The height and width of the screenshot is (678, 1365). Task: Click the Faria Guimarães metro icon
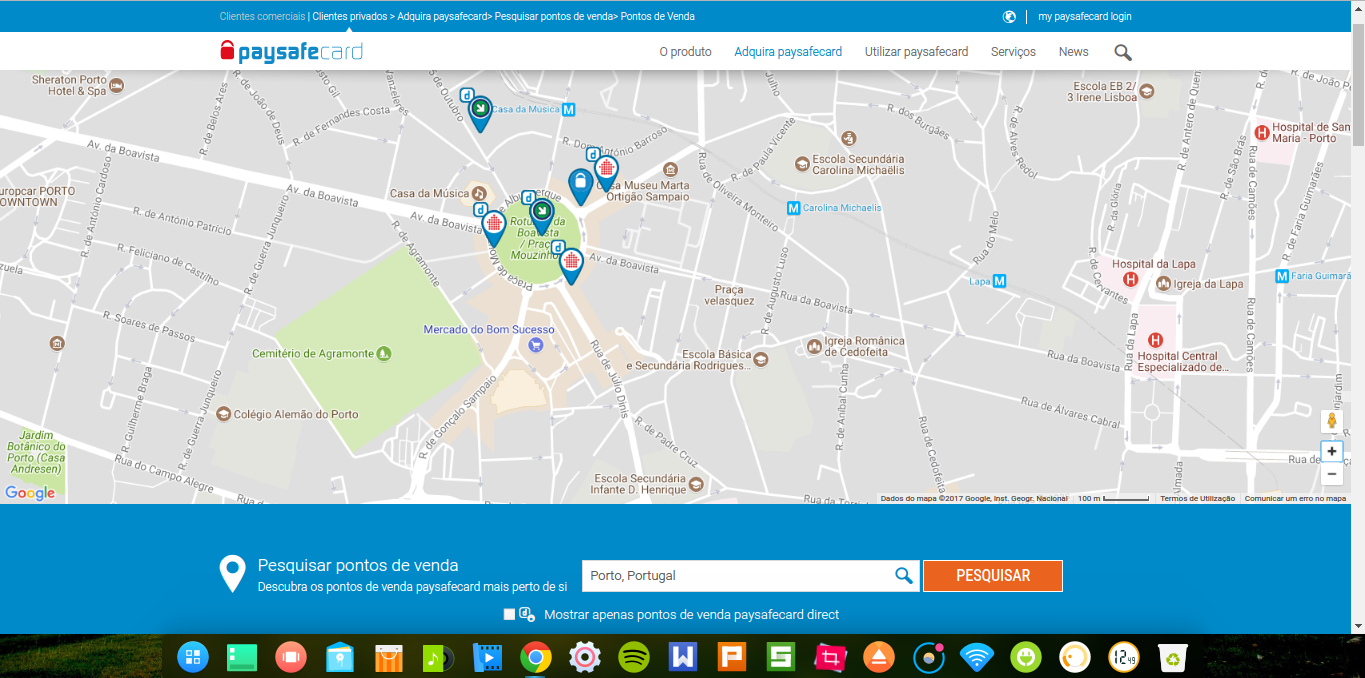pos(1282,276)
